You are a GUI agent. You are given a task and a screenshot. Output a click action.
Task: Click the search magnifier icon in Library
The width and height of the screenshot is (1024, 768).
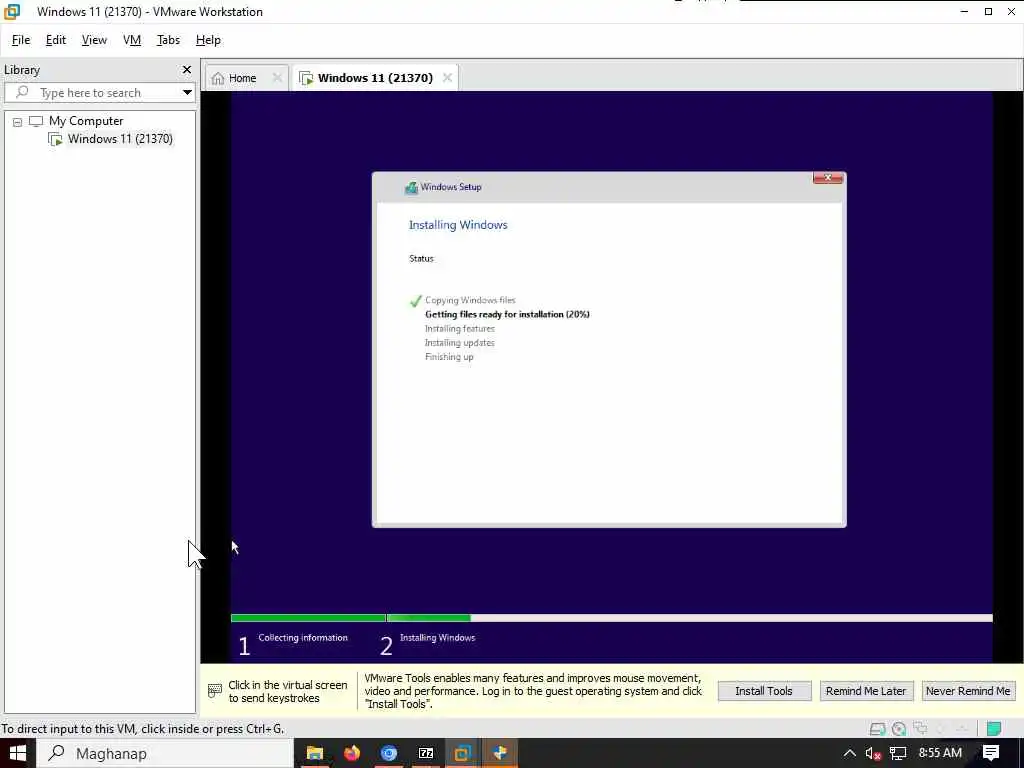coord(22,92)
